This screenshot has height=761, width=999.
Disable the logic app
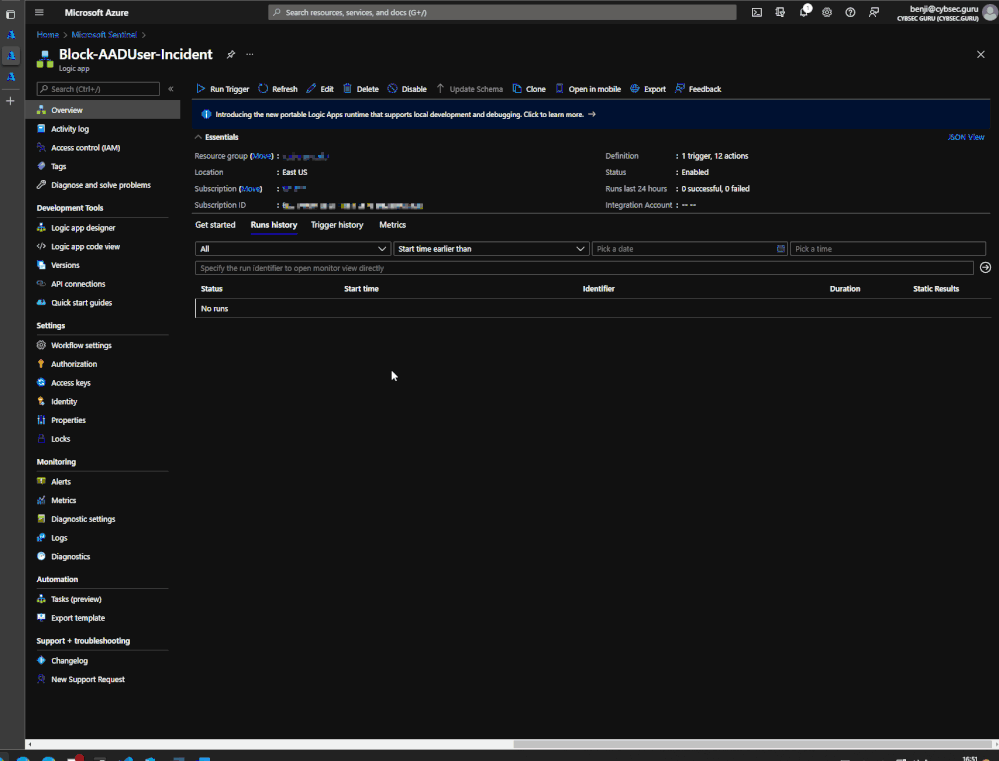click(x=407, y=89)
